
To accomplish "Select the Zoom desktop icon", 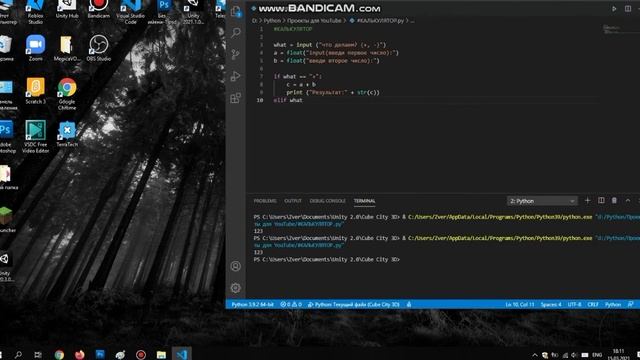I will click(x=36, y=48).
